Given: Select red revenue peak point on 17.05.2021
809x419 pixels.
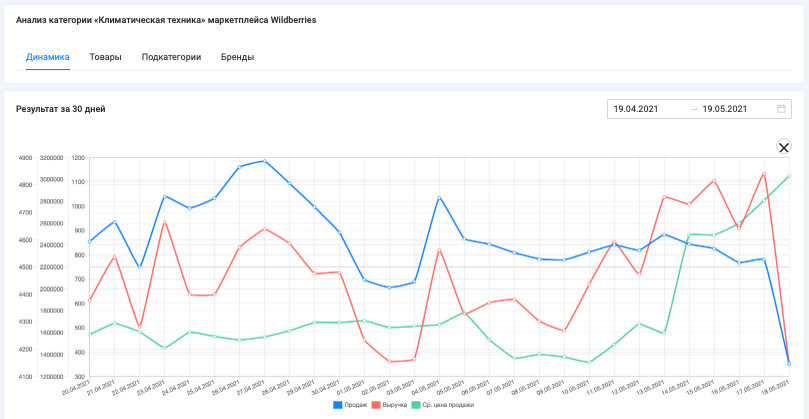Looking at the screenshot, I should coord(764,174).
